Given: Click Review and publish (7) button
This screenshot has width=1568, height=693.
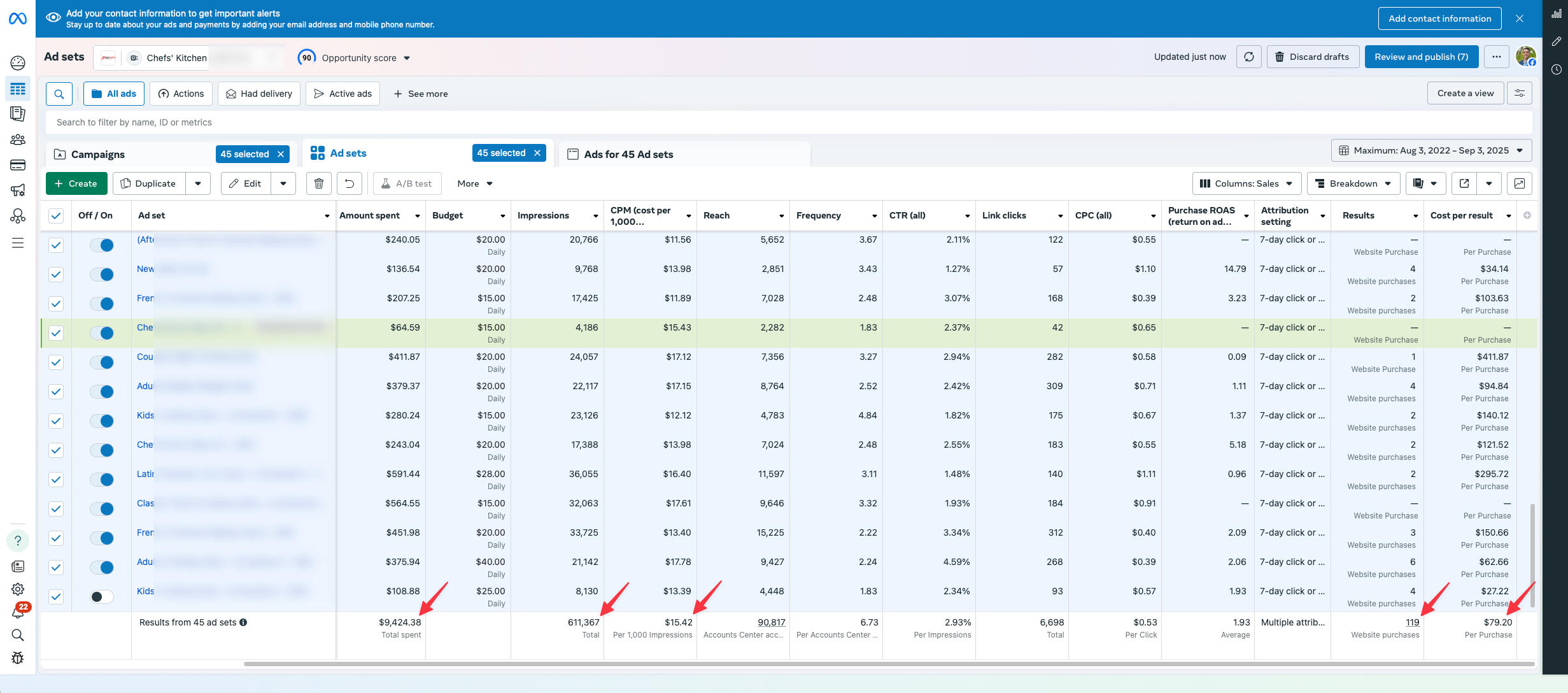Looking at the screenshot, I should pos(1421,57).
